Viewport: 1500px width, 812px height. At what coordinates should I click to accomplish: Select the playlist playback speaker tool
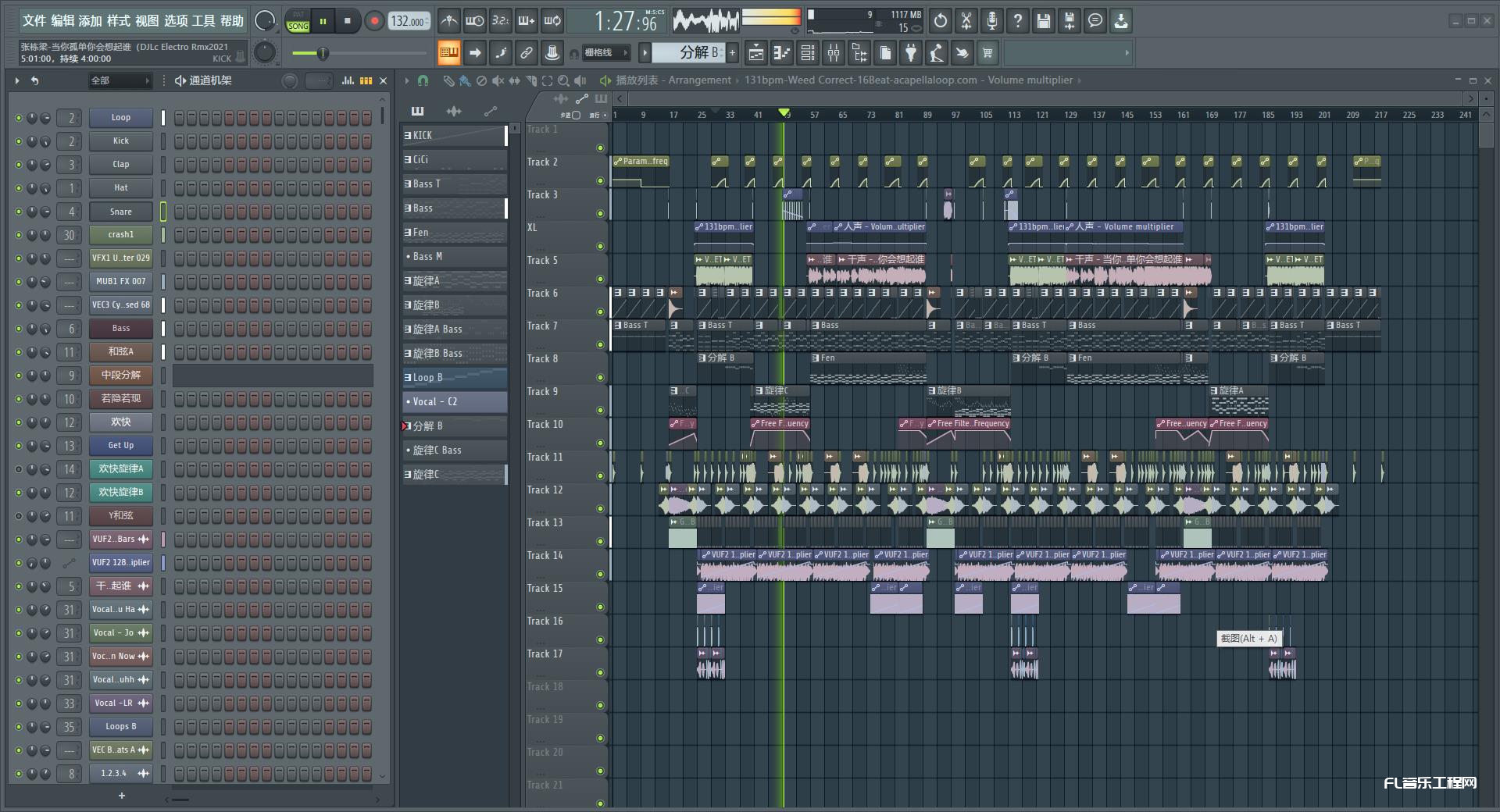click(580, 80)
